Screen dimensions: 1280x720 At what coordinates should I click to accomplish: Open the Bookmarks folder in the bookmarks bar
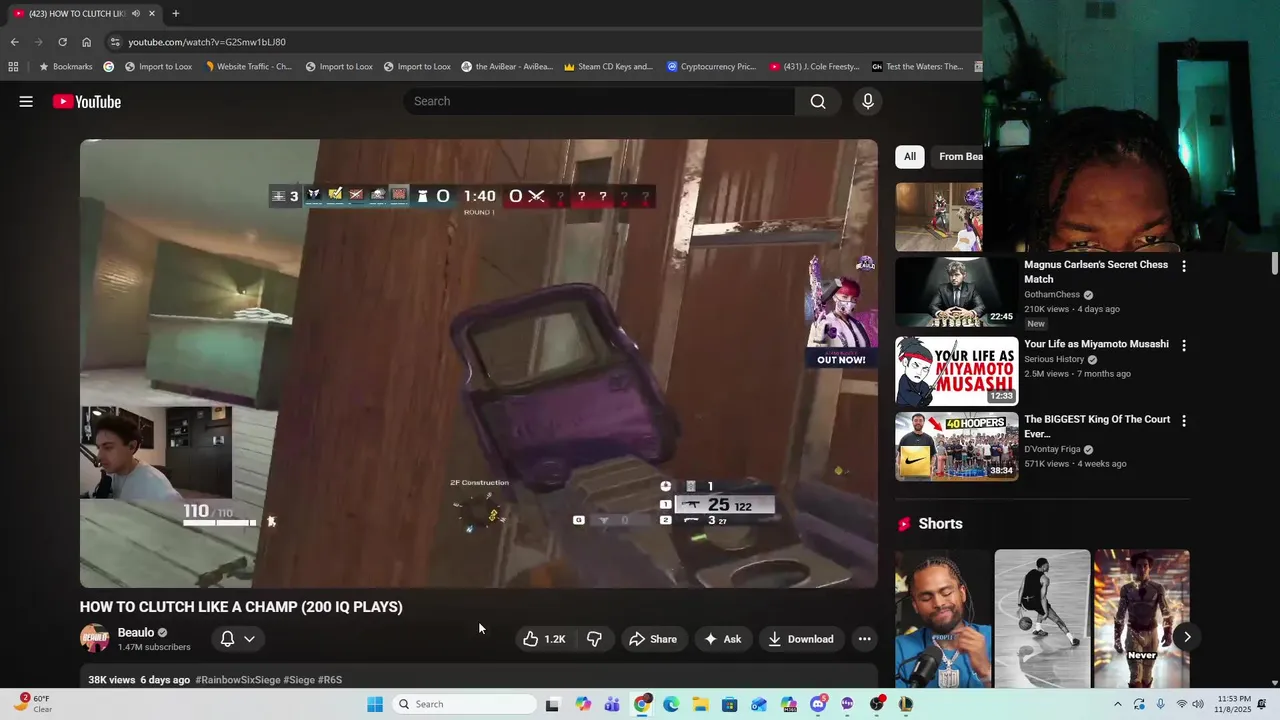(x=66, y=67)
